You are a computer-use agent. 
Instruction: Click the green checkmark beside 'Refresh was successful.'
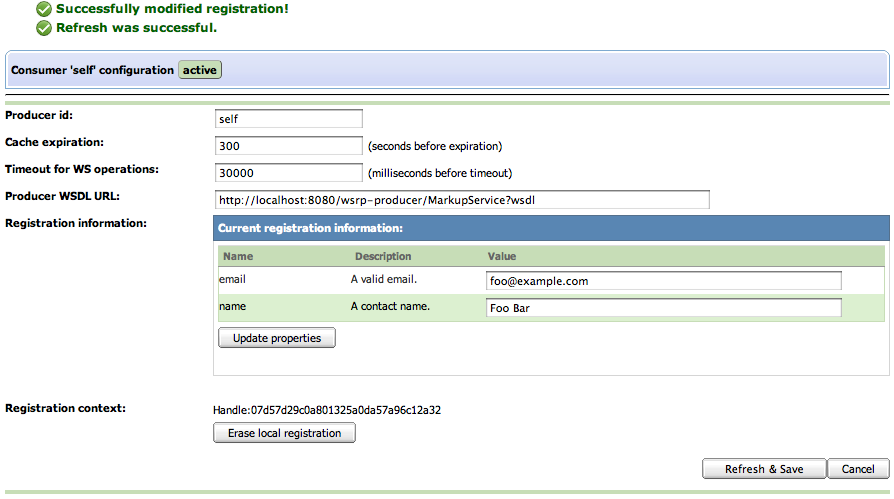(44, 28)
